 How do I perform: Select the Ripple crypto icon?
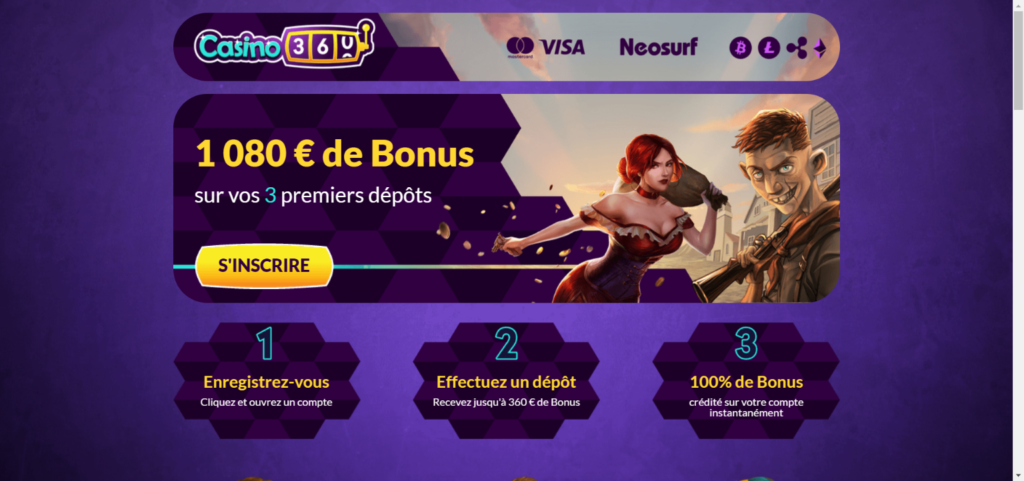[797, 48]
